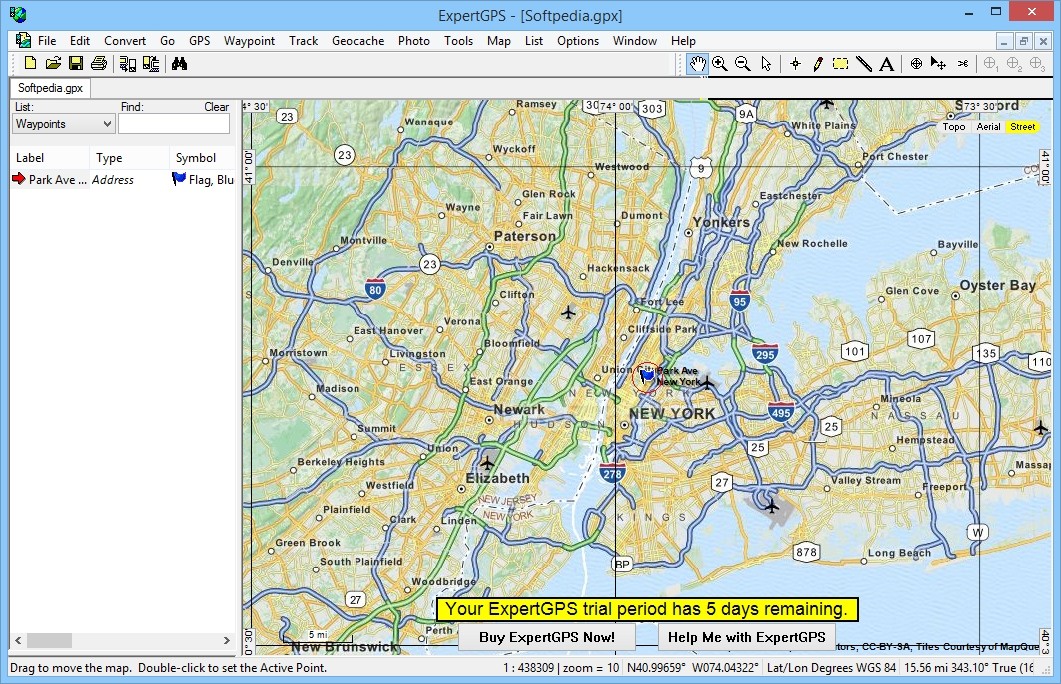Screen dimensions: 1061x684
Task: Click the trial period remaining banner
Action: 647,609
